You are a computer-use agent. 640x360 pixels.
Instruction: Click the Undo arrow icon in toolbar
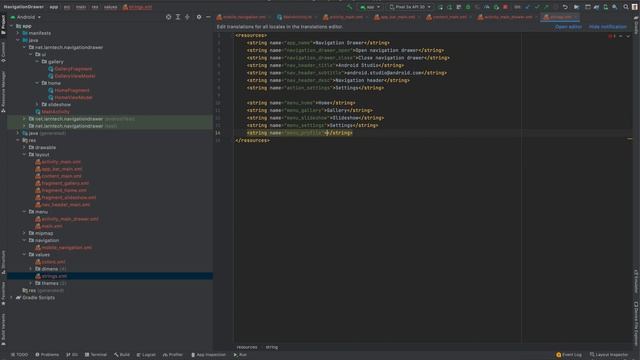(565, 7)
